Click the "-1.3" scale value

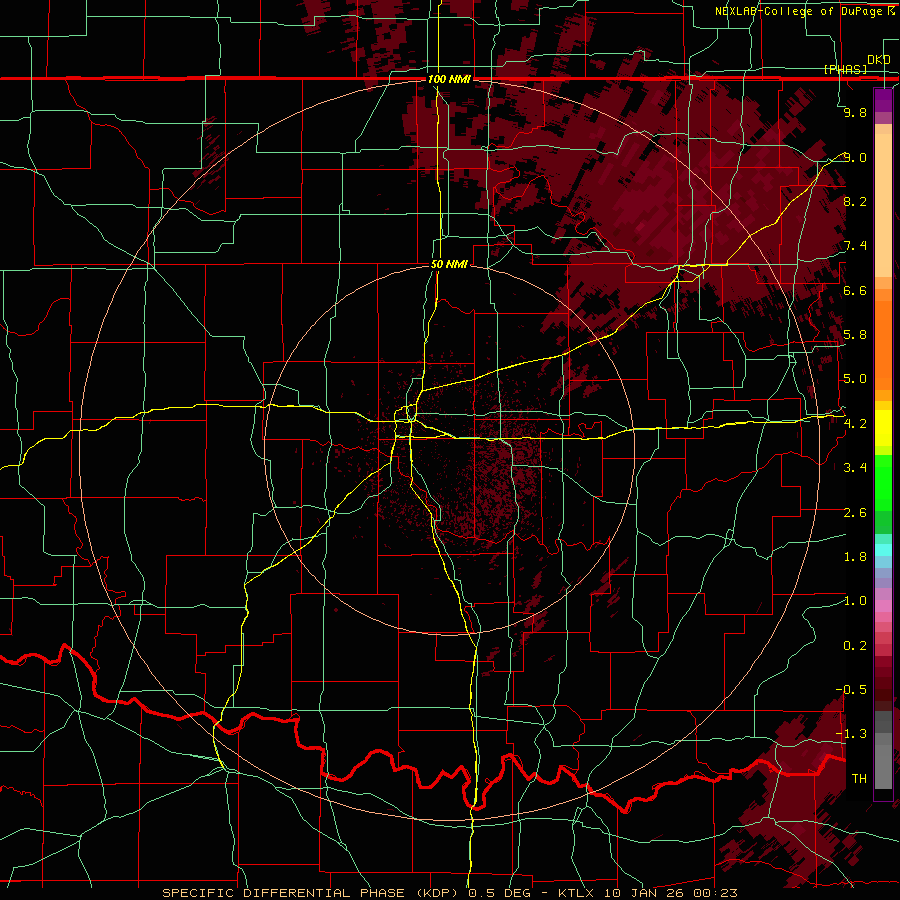[851, 734]
